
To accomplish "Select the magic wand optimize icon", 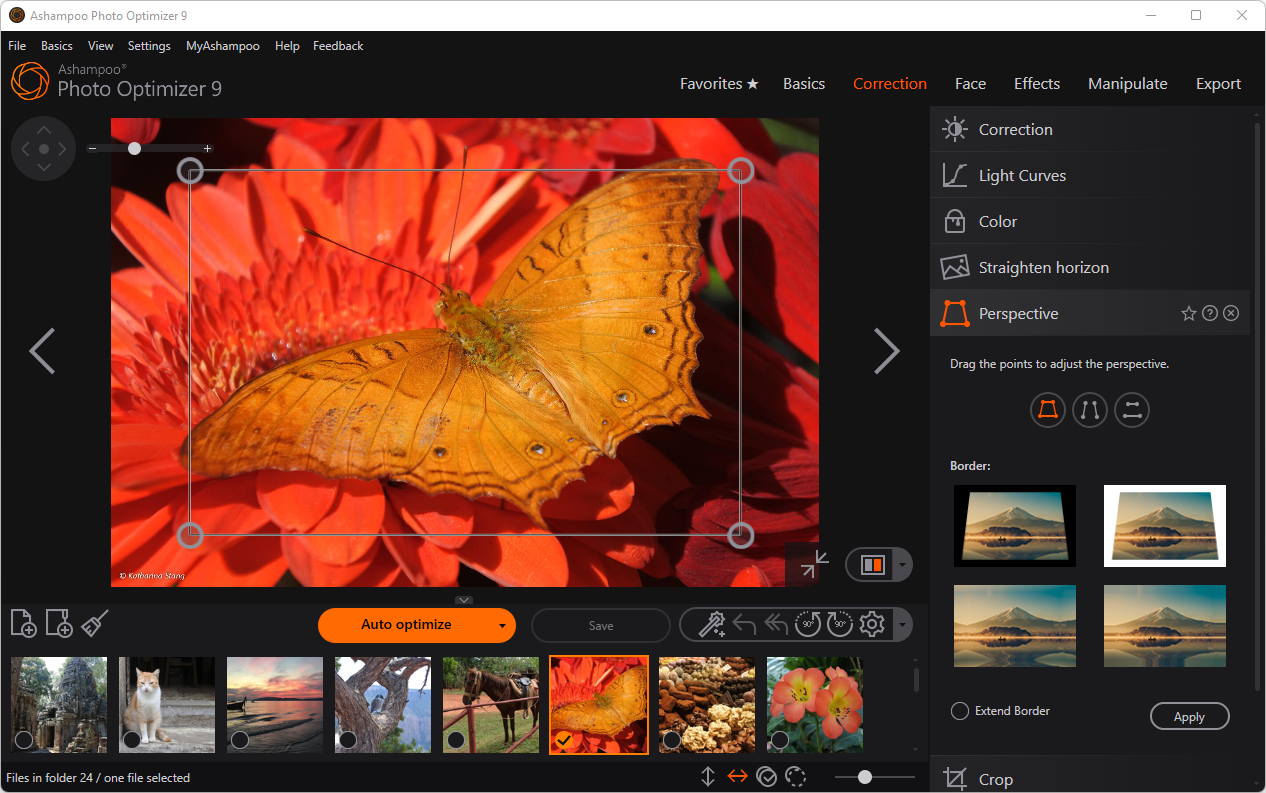I will [712, 624].
